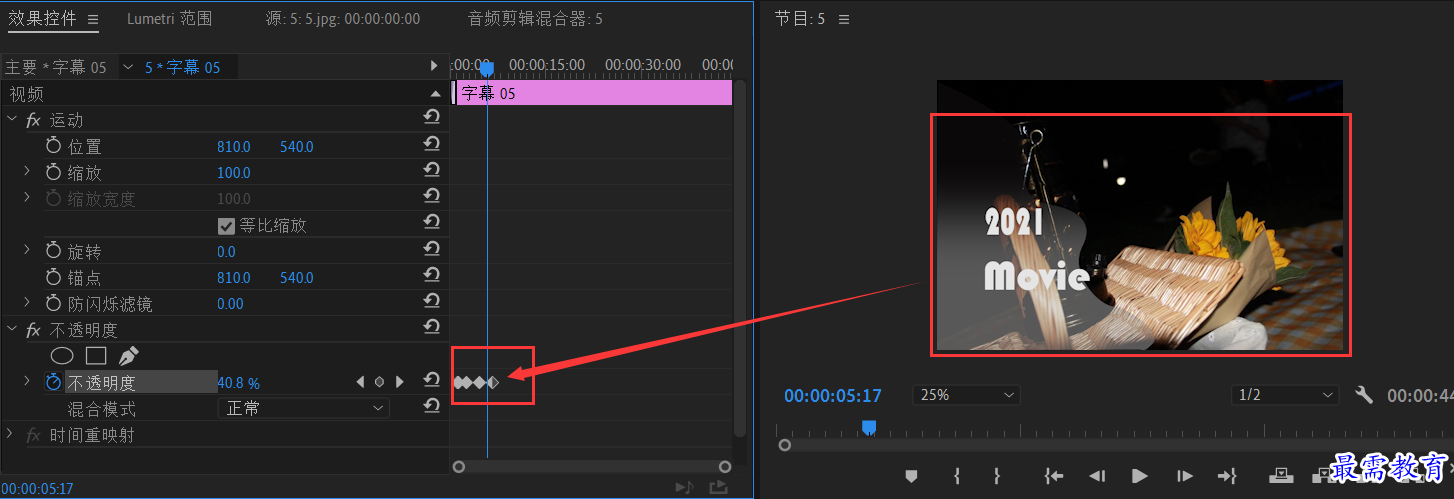Select the rectangle mask tool under 不透明度
Viewport: 1454px width, 499px height.
tap(96, 355)
